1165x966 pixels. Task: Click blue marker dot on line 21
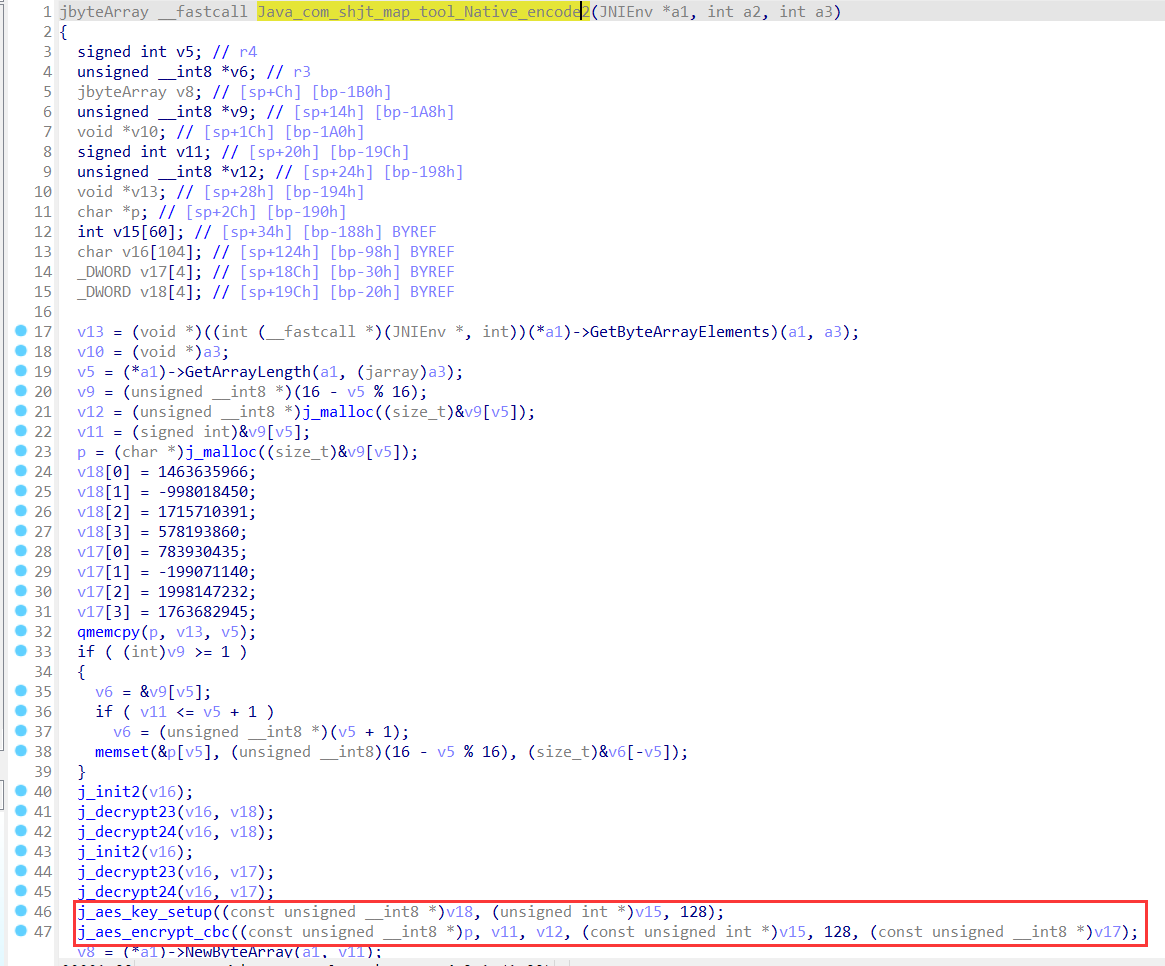tap(22, 412)
